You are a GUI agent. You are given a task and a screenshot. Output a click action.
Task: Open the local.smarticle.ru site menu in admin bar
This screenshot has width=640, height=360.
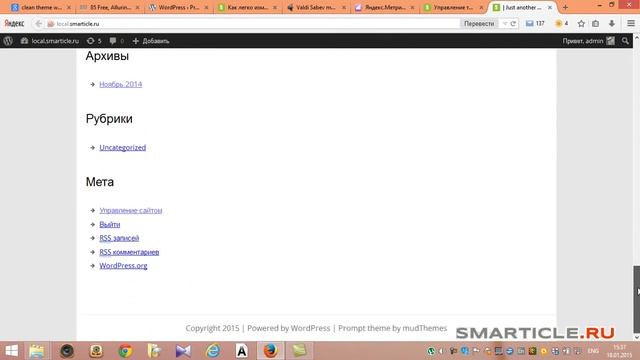click(50, 41)
